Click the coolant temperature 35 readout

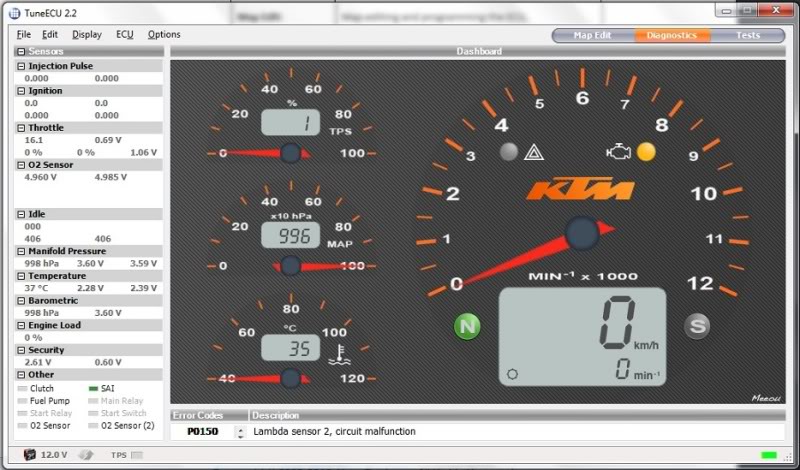291,348
